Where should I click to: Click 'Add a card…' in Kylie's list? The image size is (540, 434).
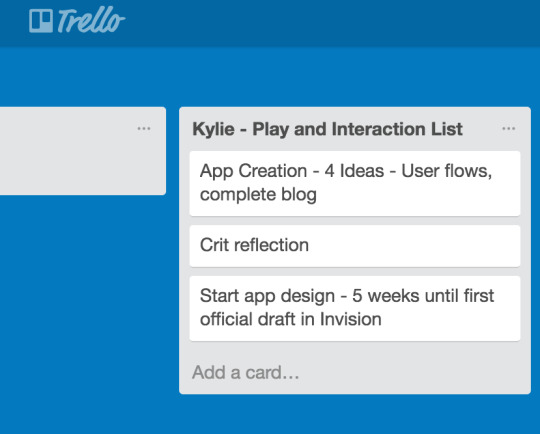point(246,372)
